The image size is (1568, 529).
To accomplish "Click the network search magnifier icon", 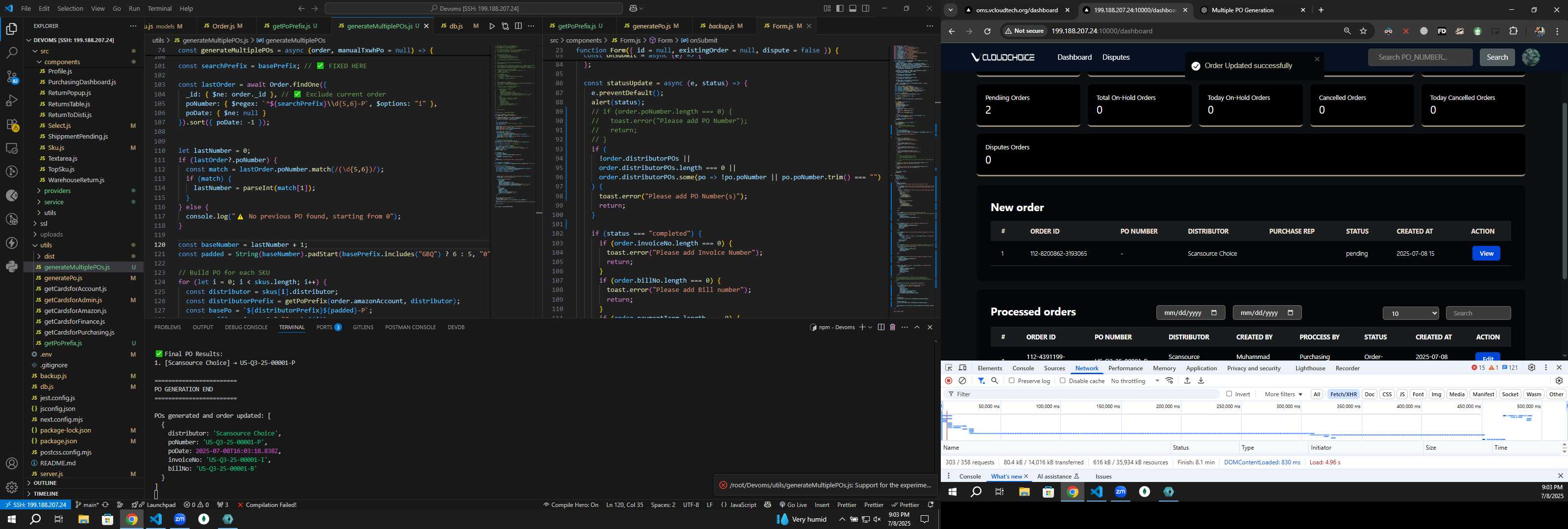I will 995,381.
